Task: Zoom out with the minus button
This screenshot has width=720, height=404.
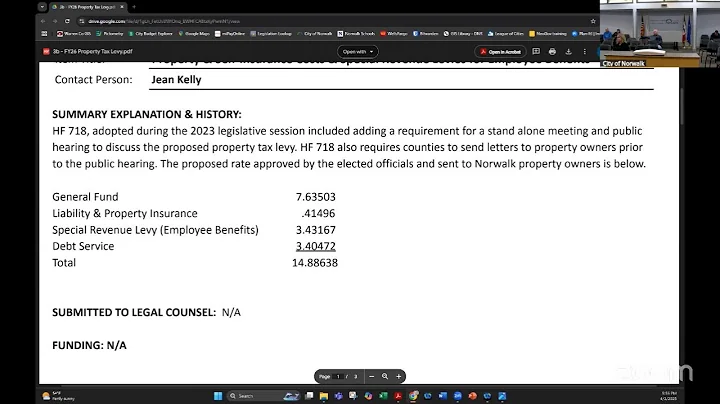Action: tap(371, 376)
